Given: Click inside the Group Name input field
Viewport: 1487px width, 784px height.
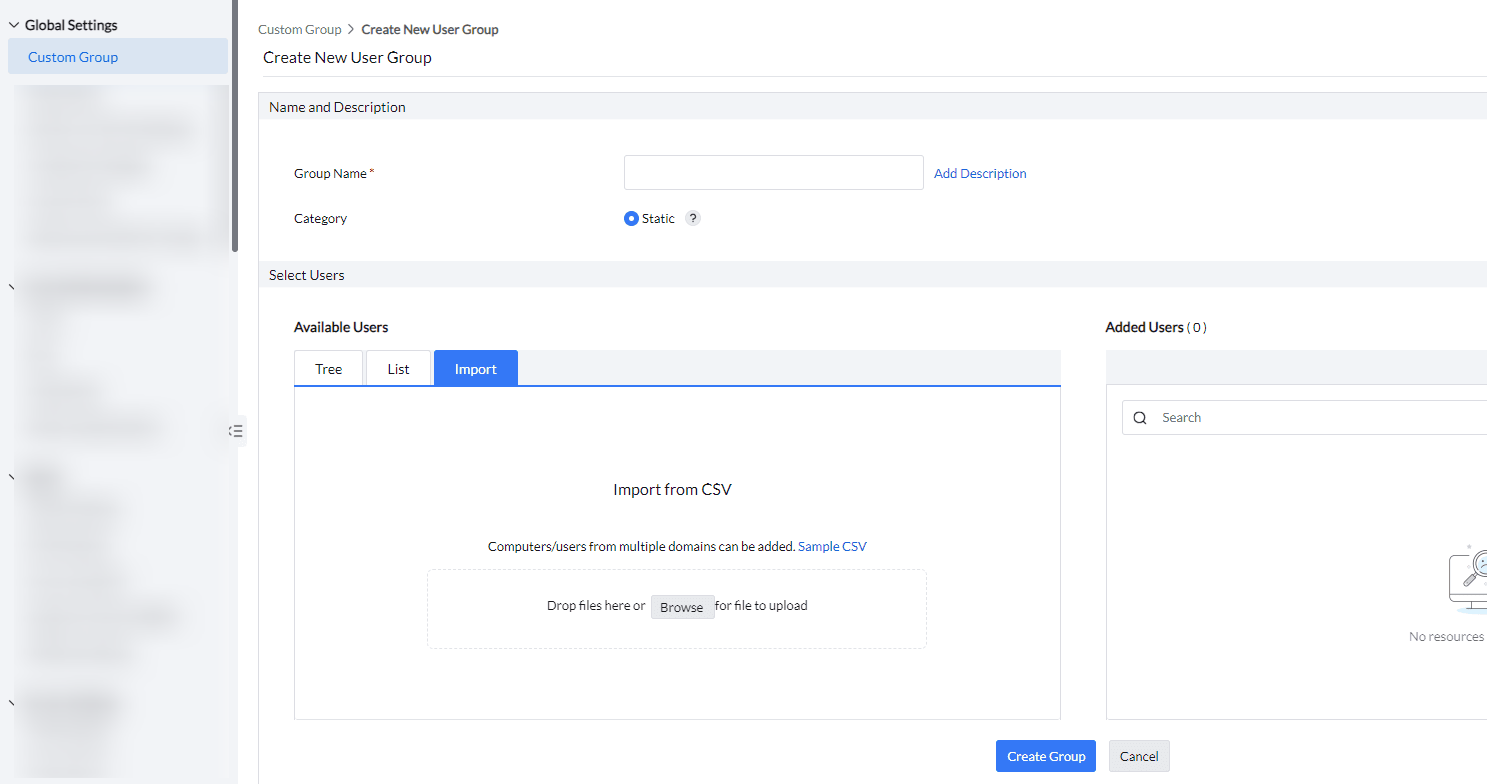Looking at the screenshot, I should point(773,172).
